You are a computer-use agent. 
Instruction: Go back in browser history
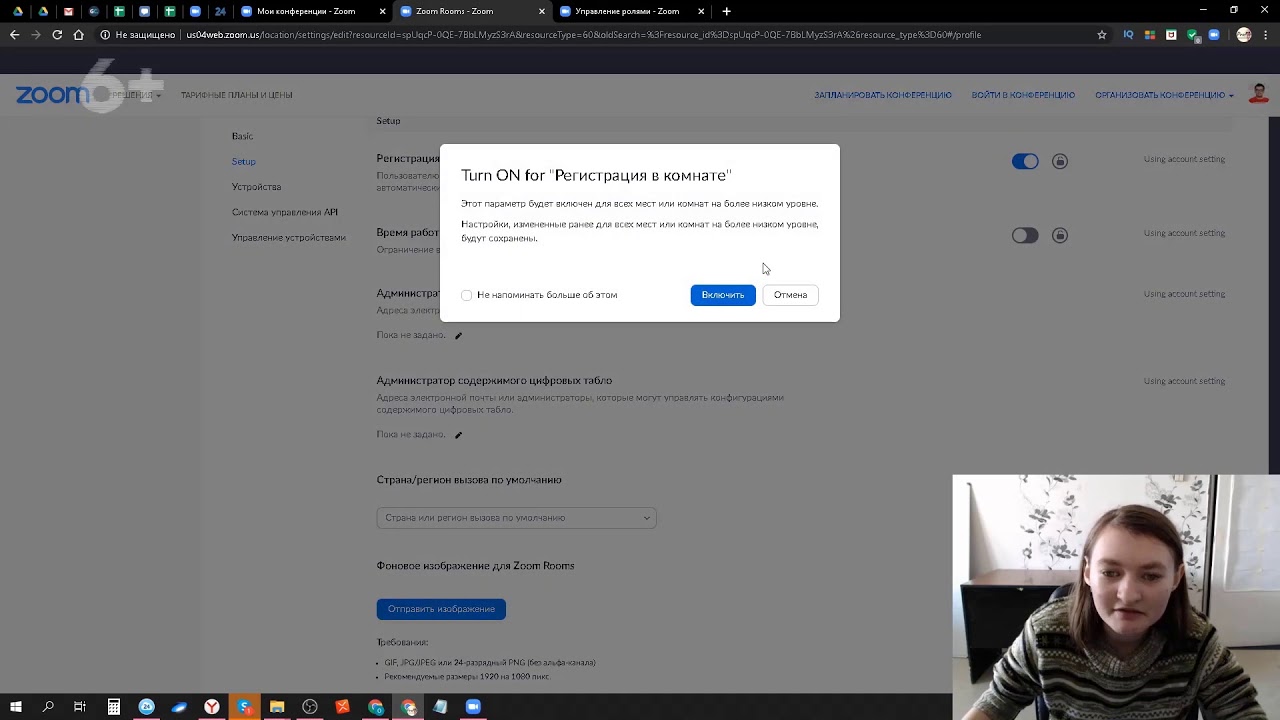(14, 35)
